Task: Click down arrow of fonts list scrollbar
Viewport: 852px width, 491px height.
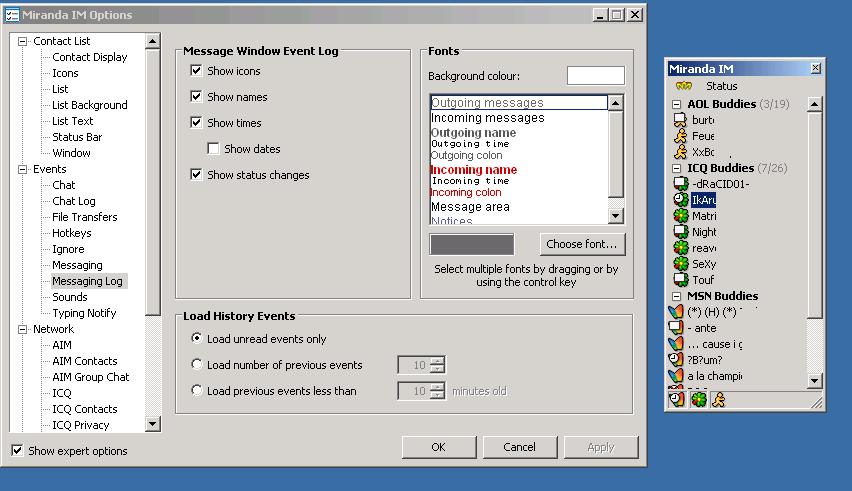Action: pos(615,216)
